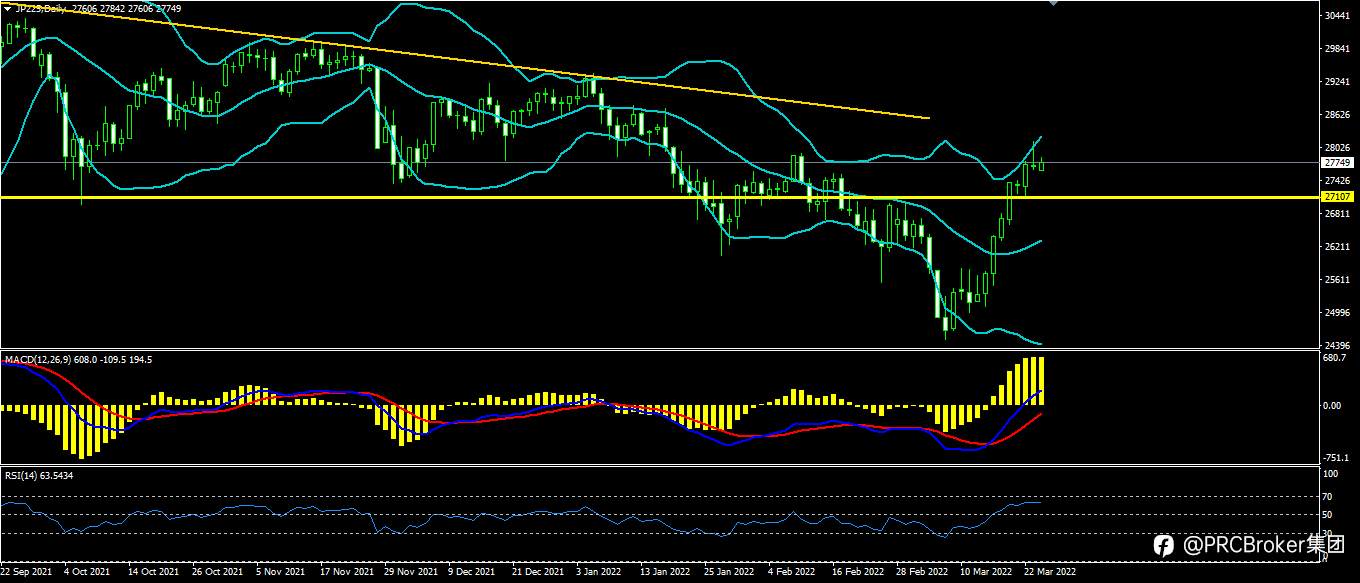Click the 21 Dec 2021 date label
1360x583 pixels.
537,573
